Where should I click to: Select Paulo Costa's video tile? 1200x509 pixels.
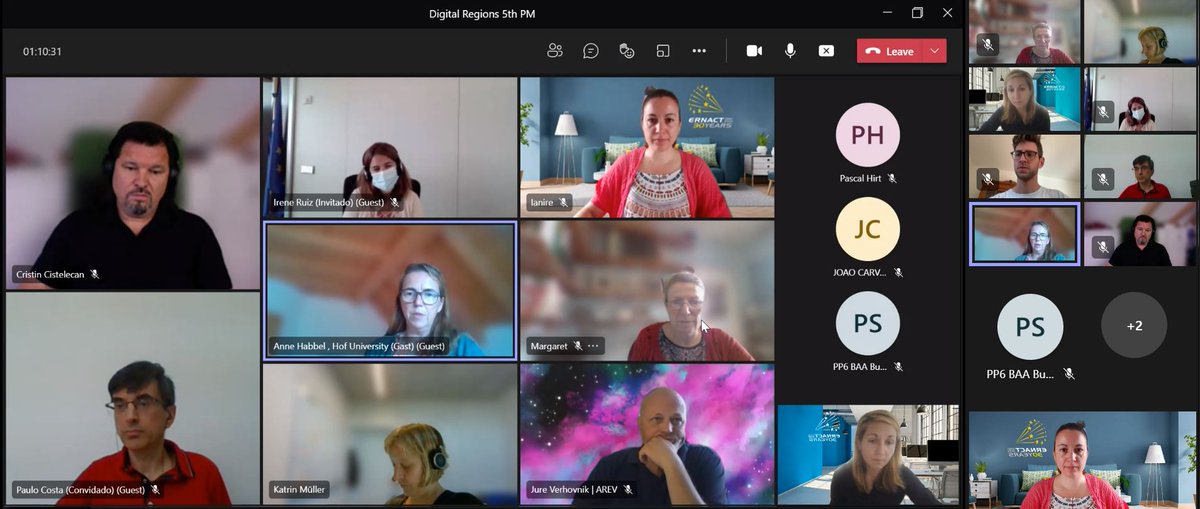[132, 398]
